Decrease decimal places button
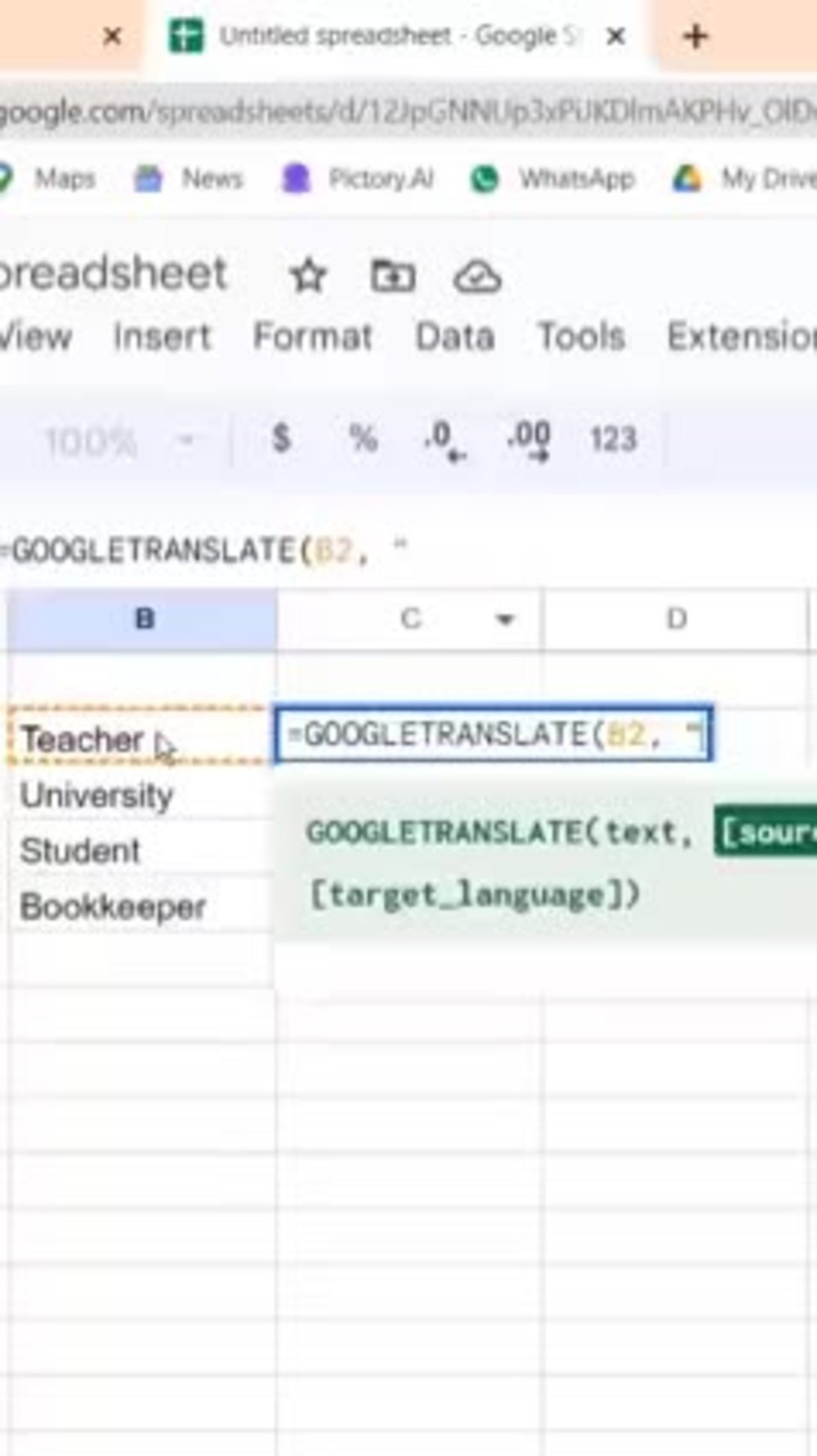The image size is (817, 1456). pyautogui.click(x=444, y=440)
